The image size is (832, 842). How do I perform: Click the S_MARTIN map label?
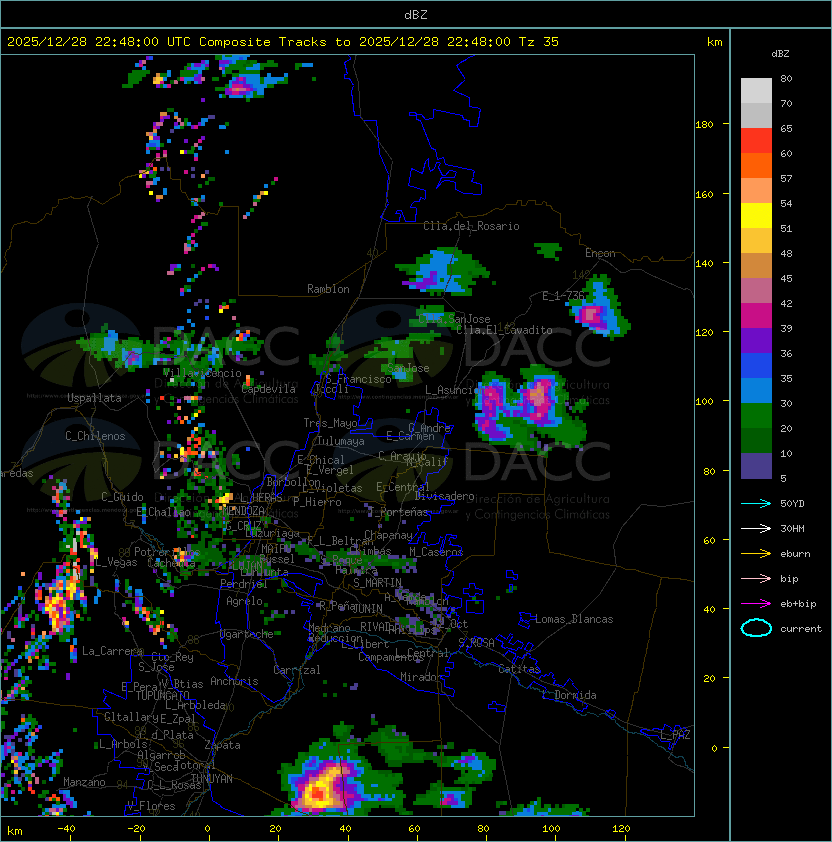pyautogui.click(x=378, y=583)
